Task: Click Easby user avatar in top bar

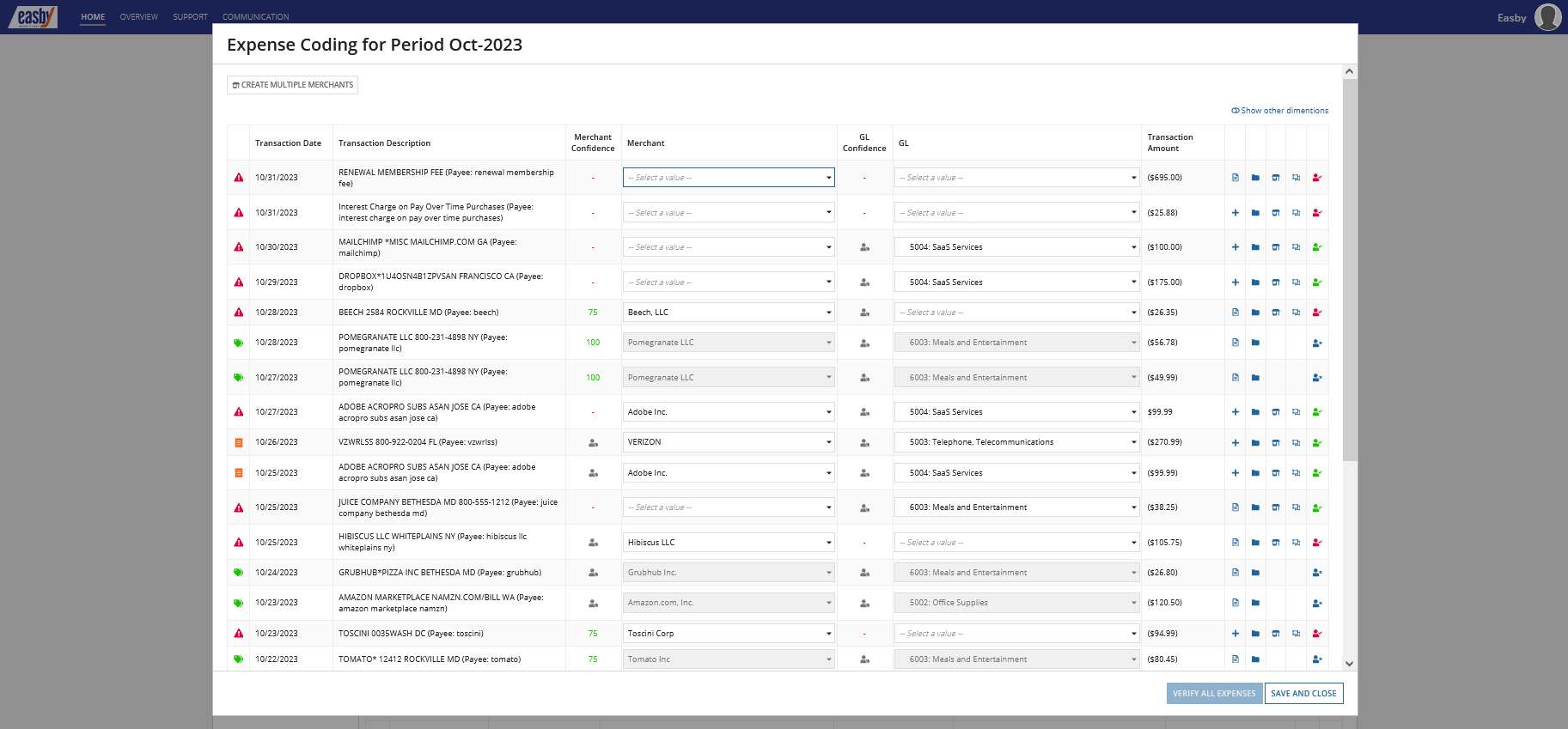Action: coord(1548,17)
